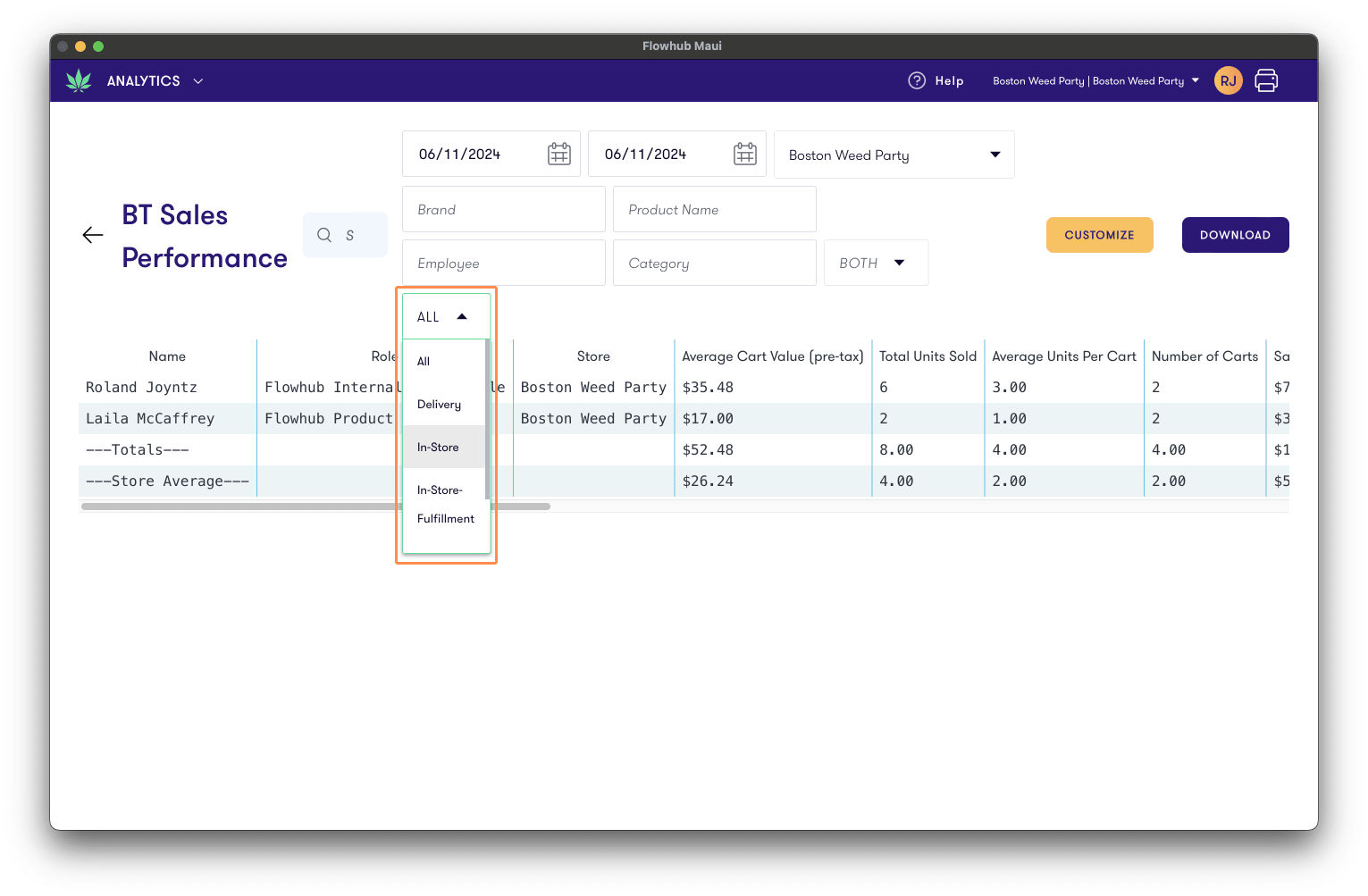
Task: Open the calendar icon for the end date
Action: click(745, 153)
